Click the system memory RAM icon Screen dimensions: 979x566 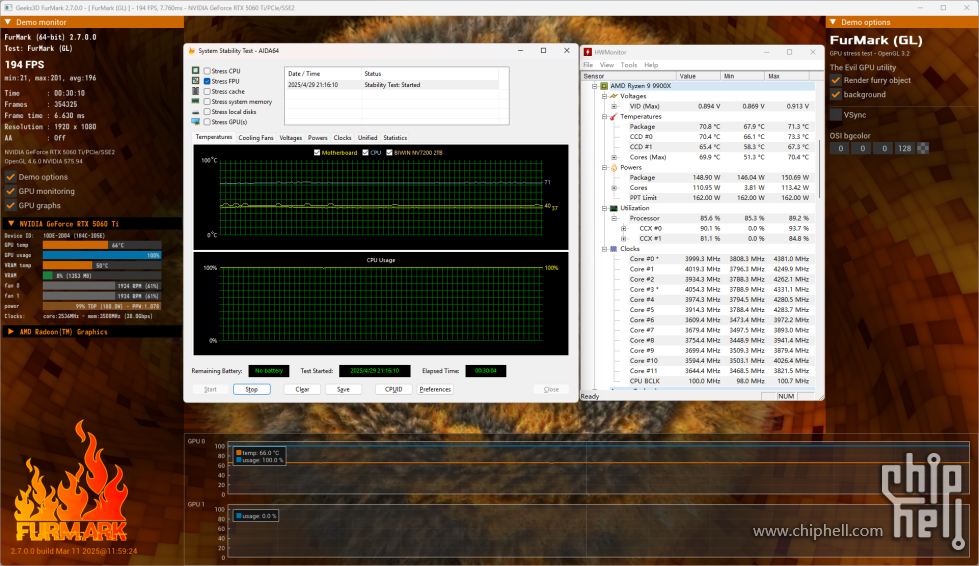(x=195, y=101)
